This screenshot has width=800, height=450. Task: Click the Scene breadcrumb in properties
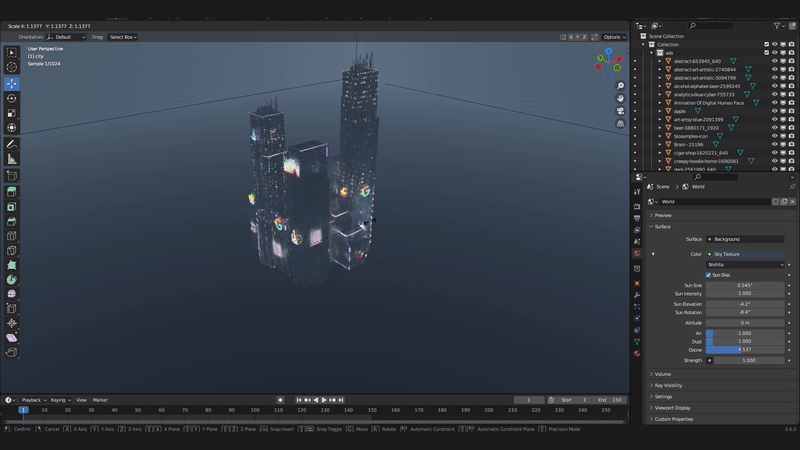(x=659, y=187)
